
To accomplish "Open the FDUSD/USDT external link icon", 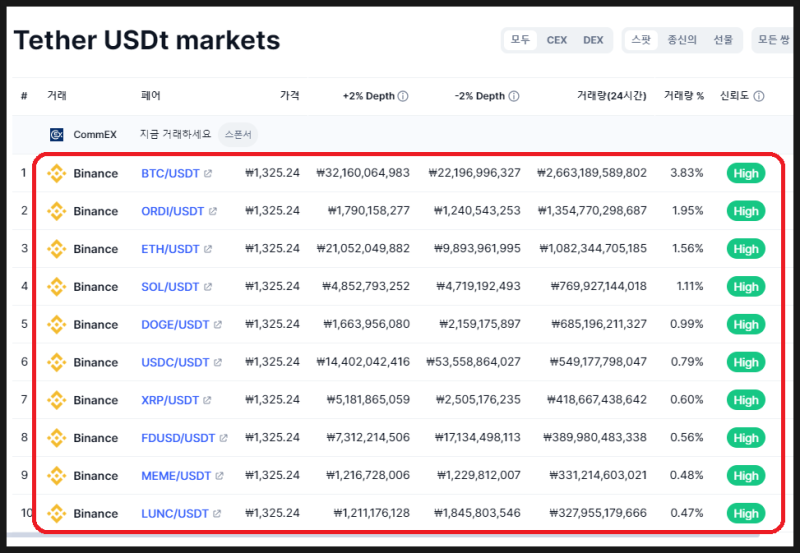I will coord(223,438).
